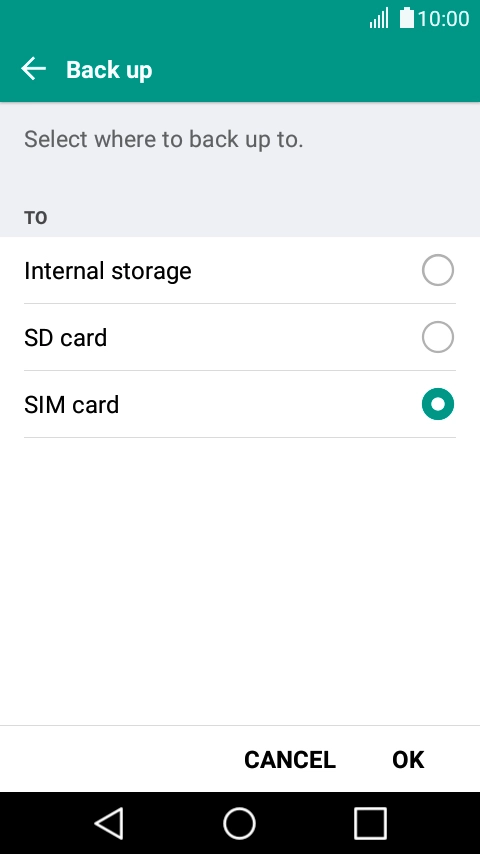This screenshot has height=854, width=480.
Task: Choose the Internal storage label
Action: [x=108, y=271]
